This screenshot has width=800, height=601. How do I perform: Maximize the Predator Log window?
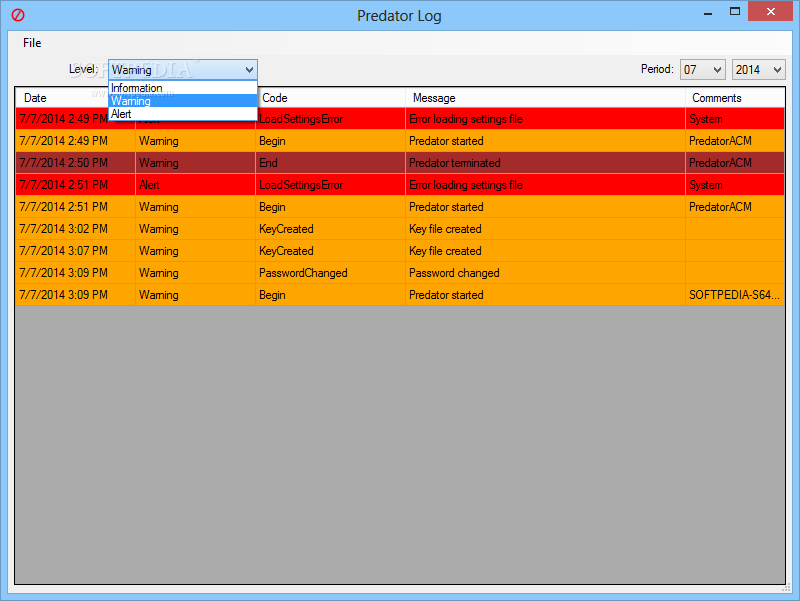point(735,12)
